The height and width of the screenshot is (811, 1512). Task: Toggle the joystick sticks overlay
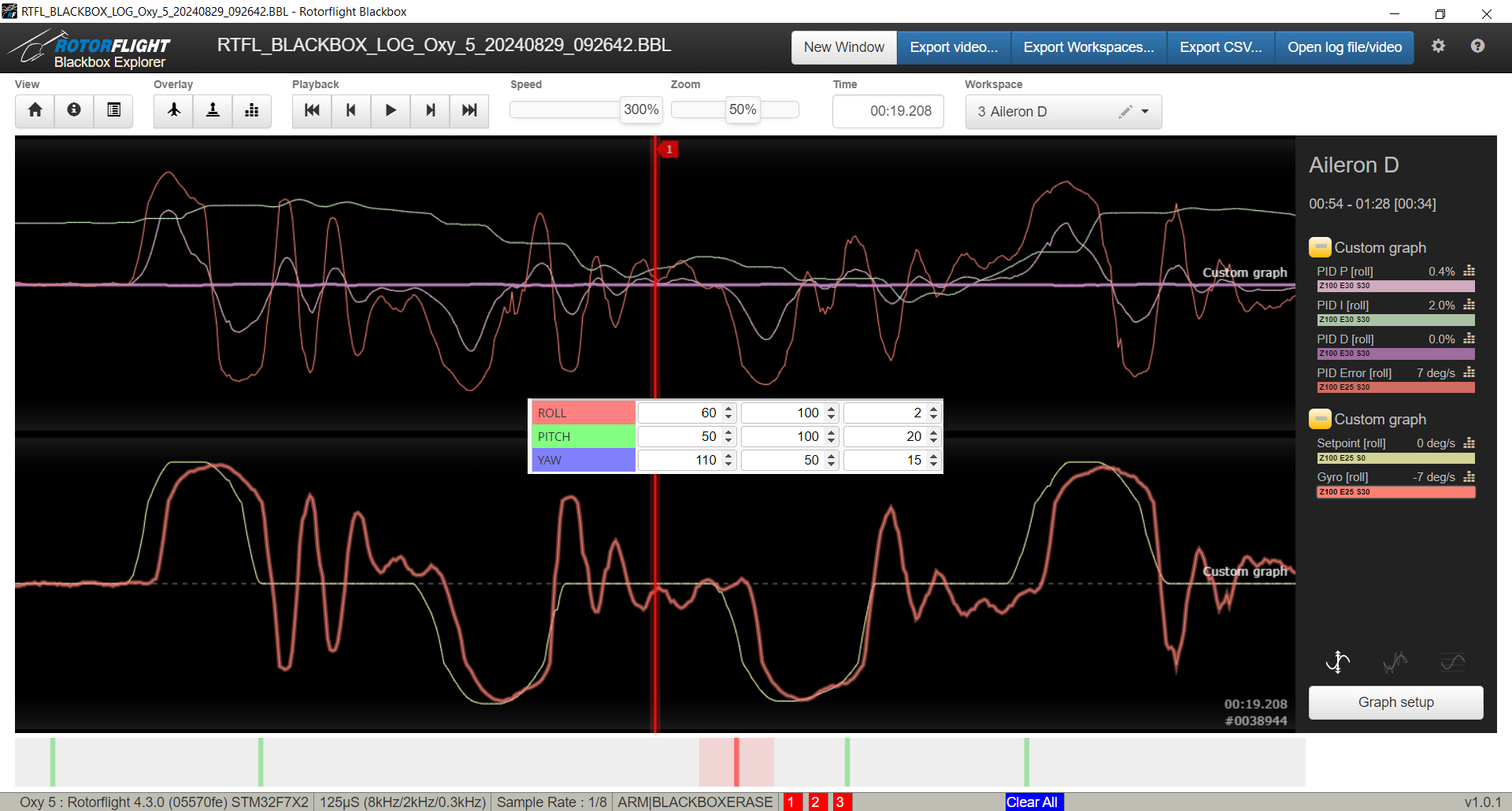[213, 110]
